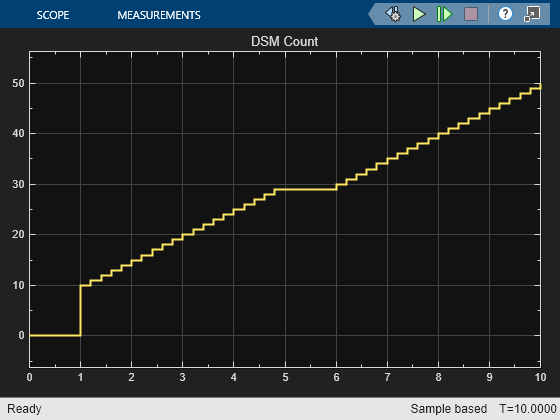The width and height of the screenshot is (560, 420).
Task: Click the Sample based status label
Action: click(449, 409)
